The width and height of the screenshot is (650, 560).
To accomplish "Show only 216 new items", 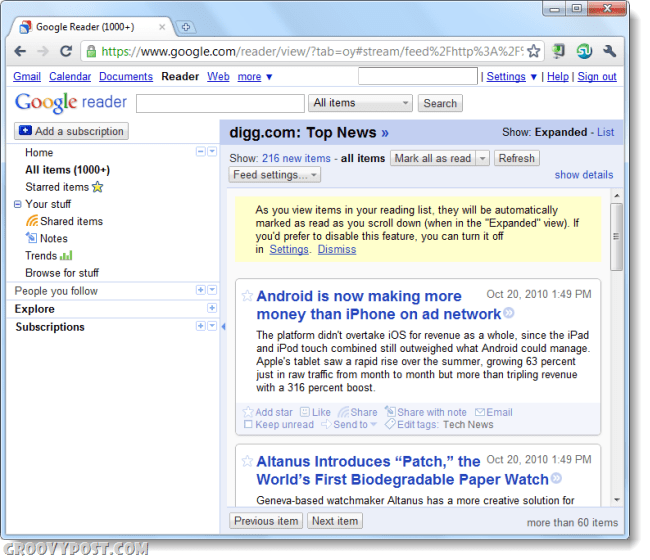I will [296, 158].
